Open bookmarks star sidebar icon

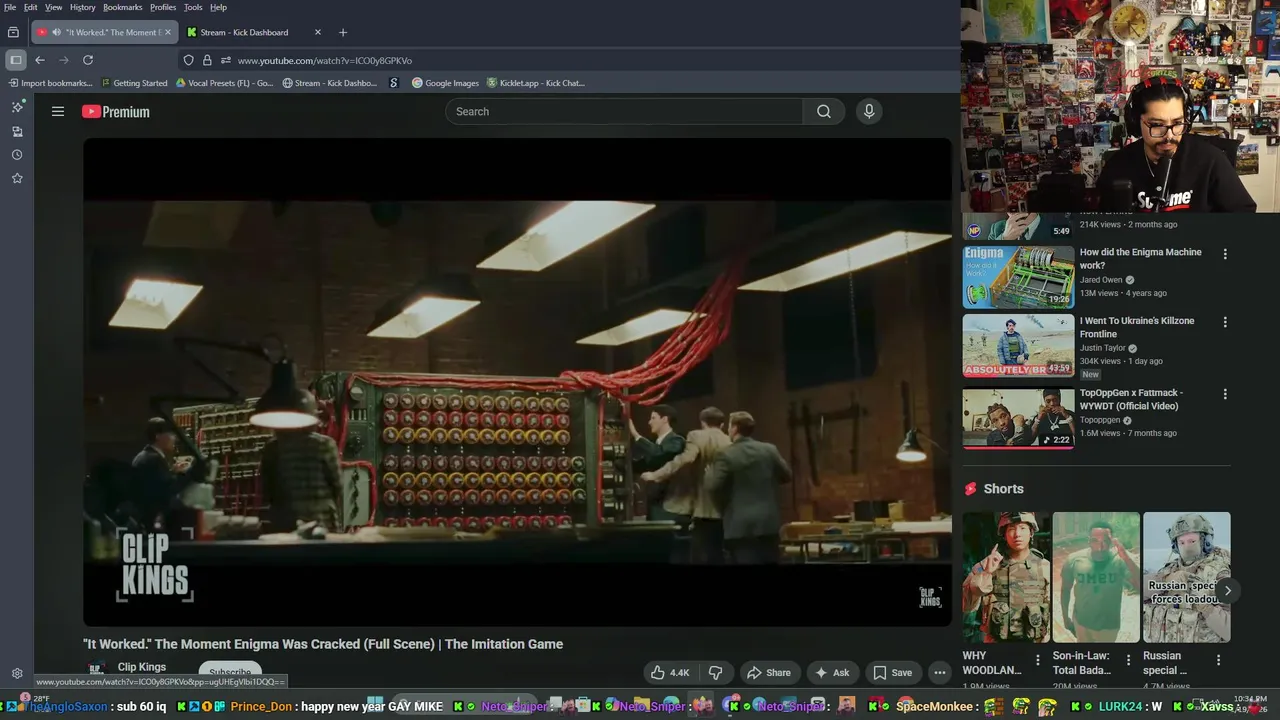(17, 178)
